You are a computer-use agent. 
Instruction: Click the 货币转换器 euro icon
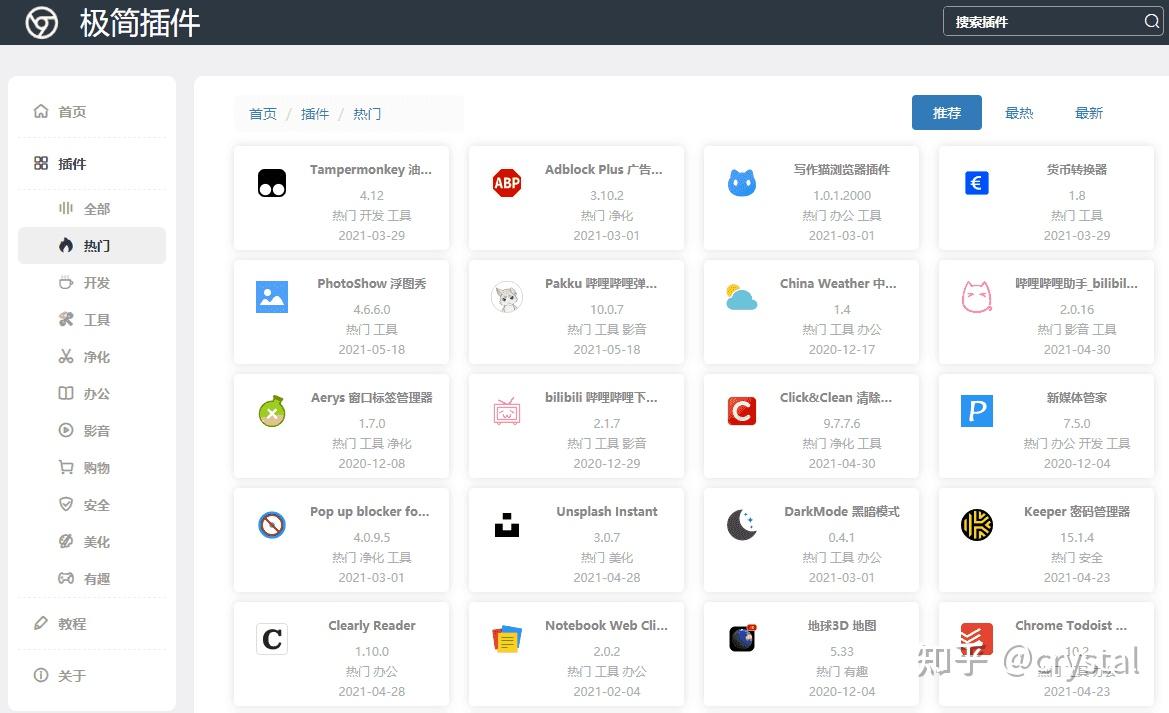coord(977,183)
